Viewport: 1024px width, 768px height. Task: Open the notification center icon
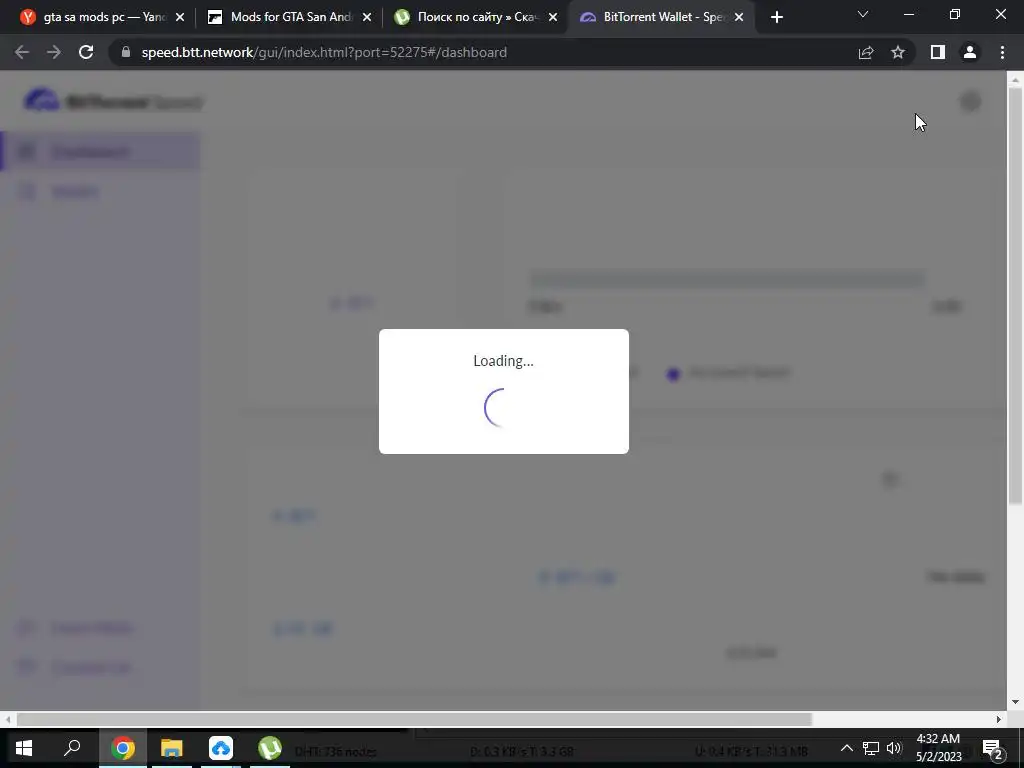993,748
